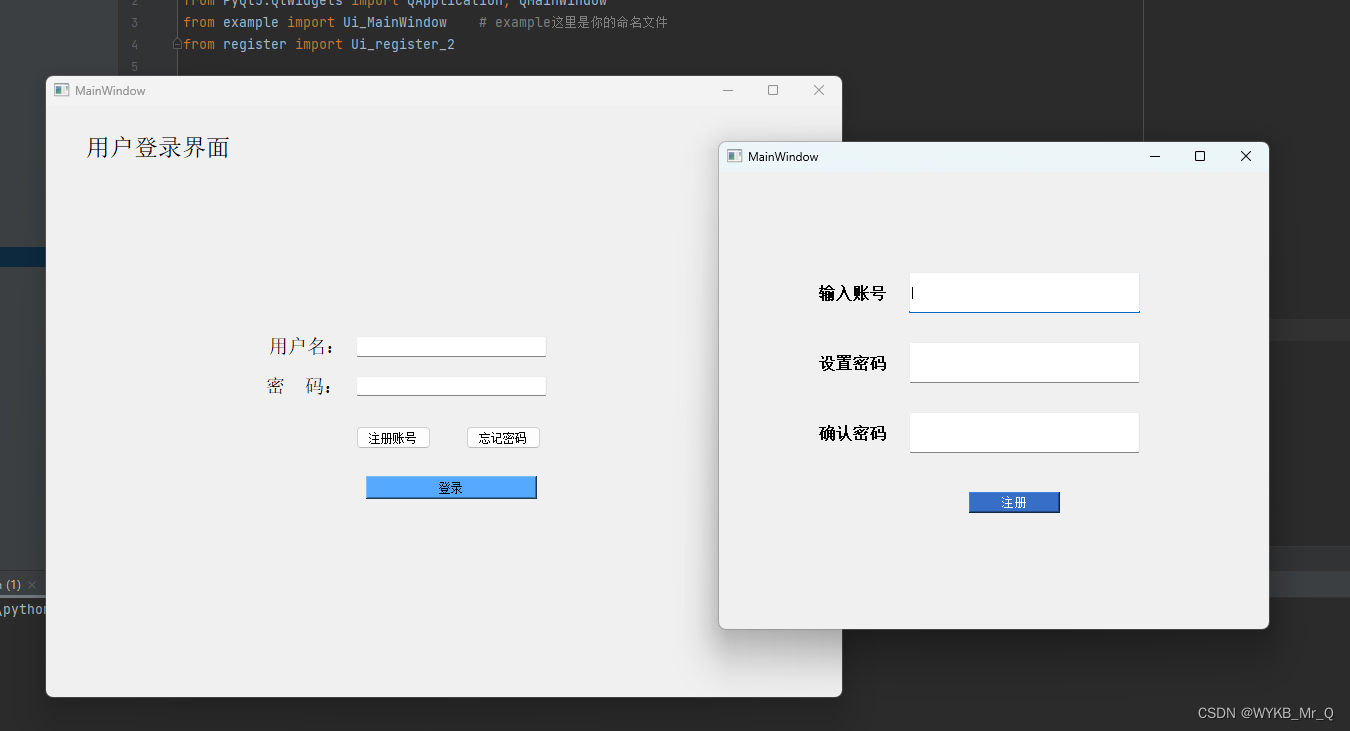
Task: Click the MainWindow icon in the register window title bar
Action: click(735, 156)
